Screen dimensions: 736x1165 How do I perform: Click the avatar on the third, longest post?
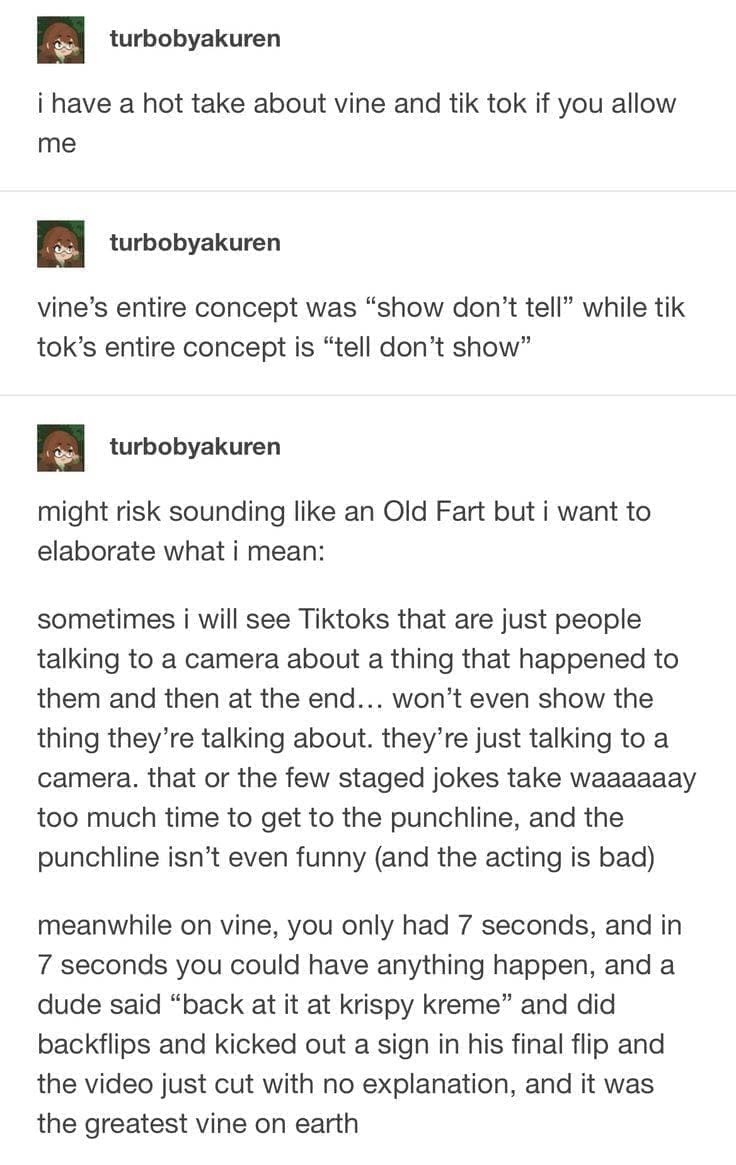pyautogui.click(x=60, y=447)
